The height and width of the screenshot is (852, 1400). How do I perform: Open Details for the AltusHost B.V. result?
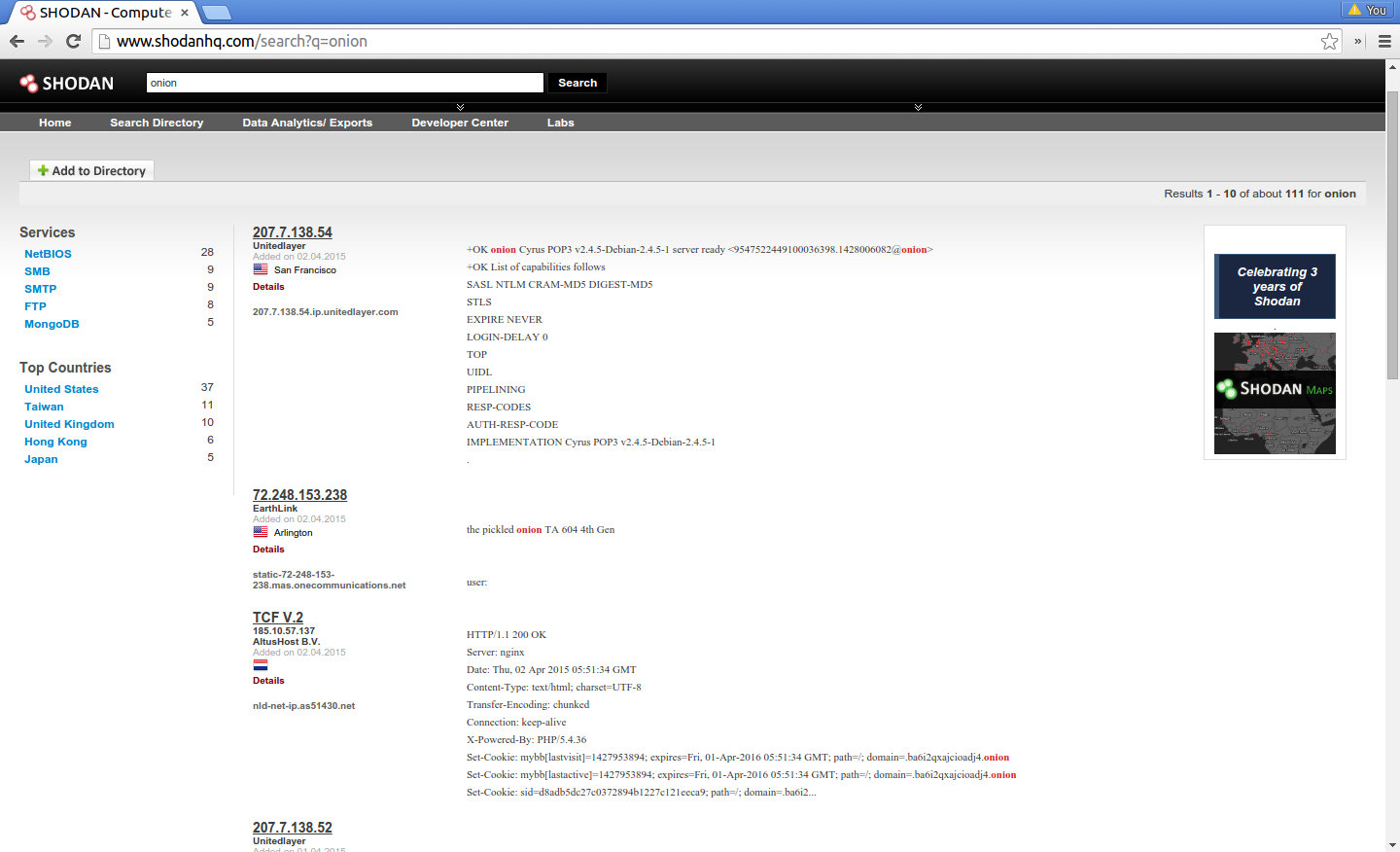click(x=268, y=681)
